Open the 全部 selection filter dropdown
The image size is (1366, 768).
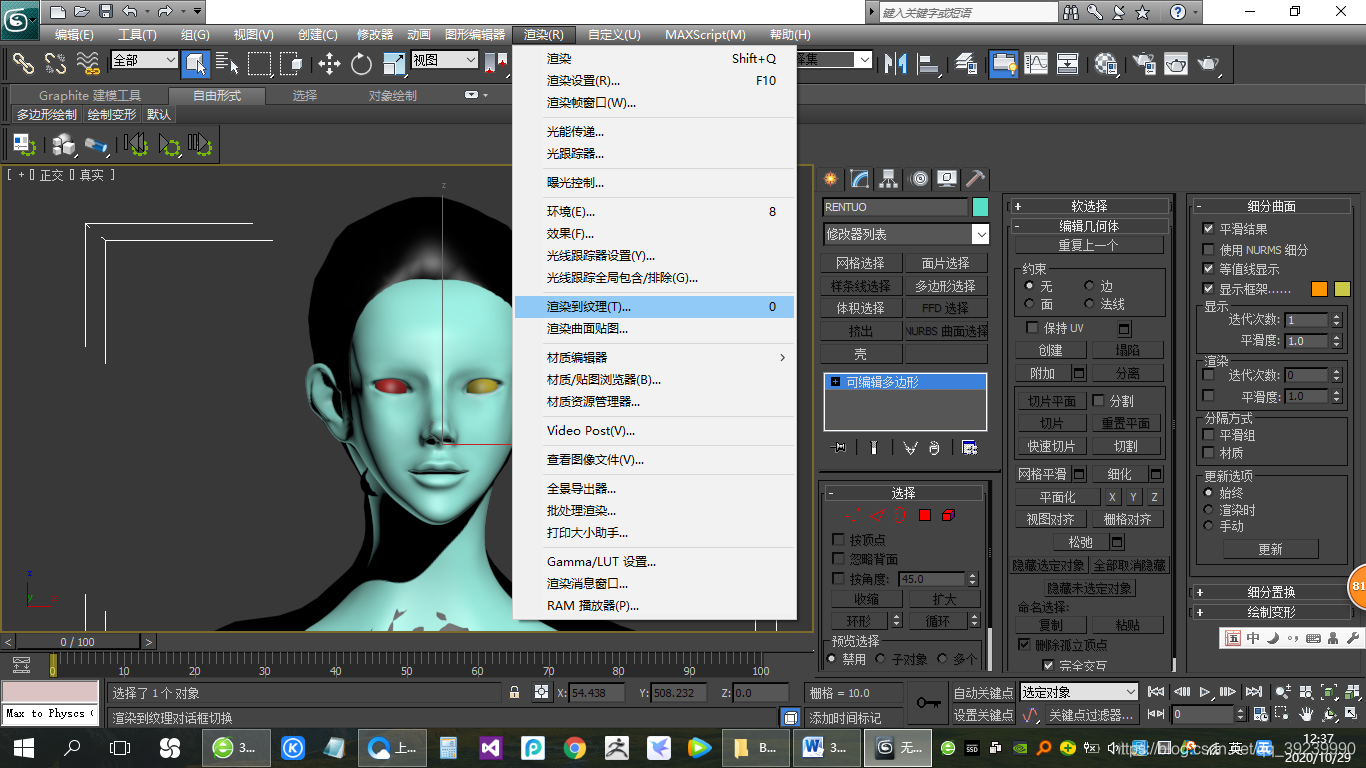point(144,60)
